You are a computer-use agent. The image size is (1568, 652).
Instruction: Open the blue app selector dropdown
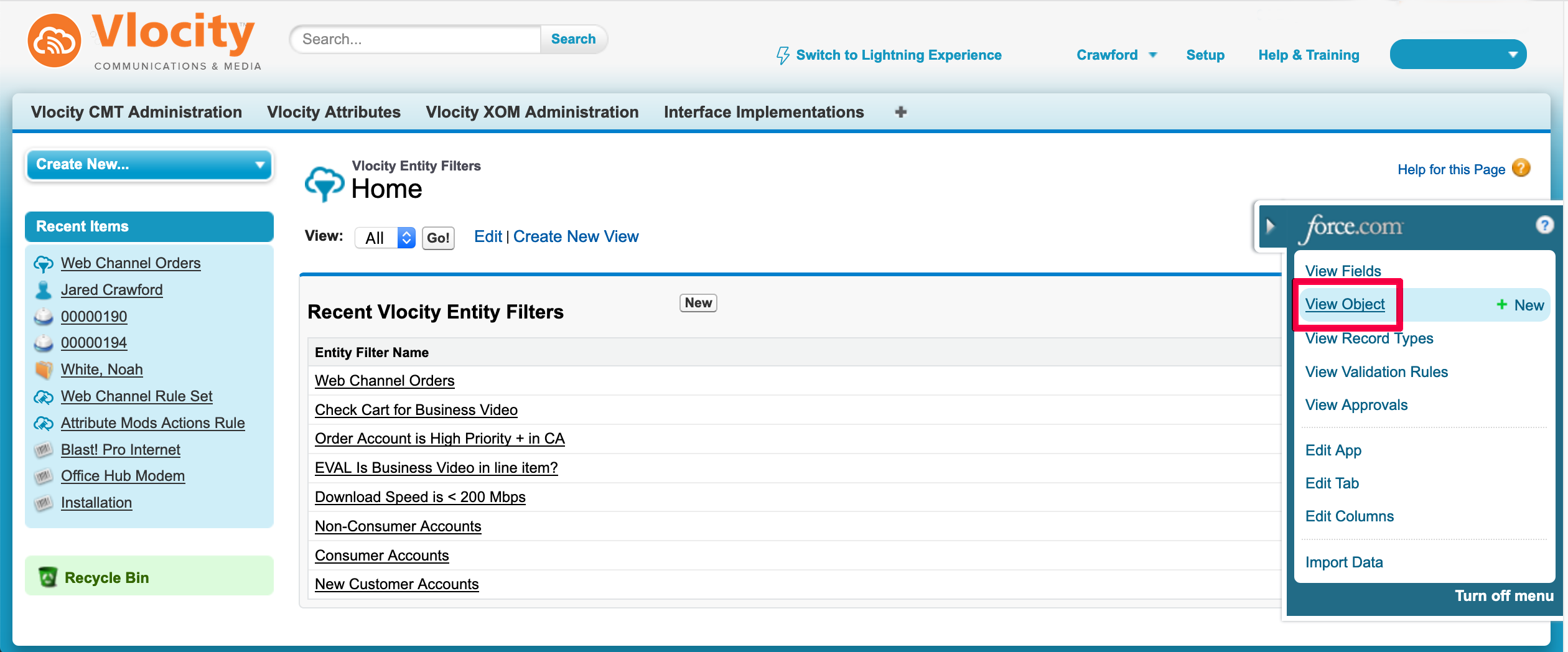coord(1458,55)
